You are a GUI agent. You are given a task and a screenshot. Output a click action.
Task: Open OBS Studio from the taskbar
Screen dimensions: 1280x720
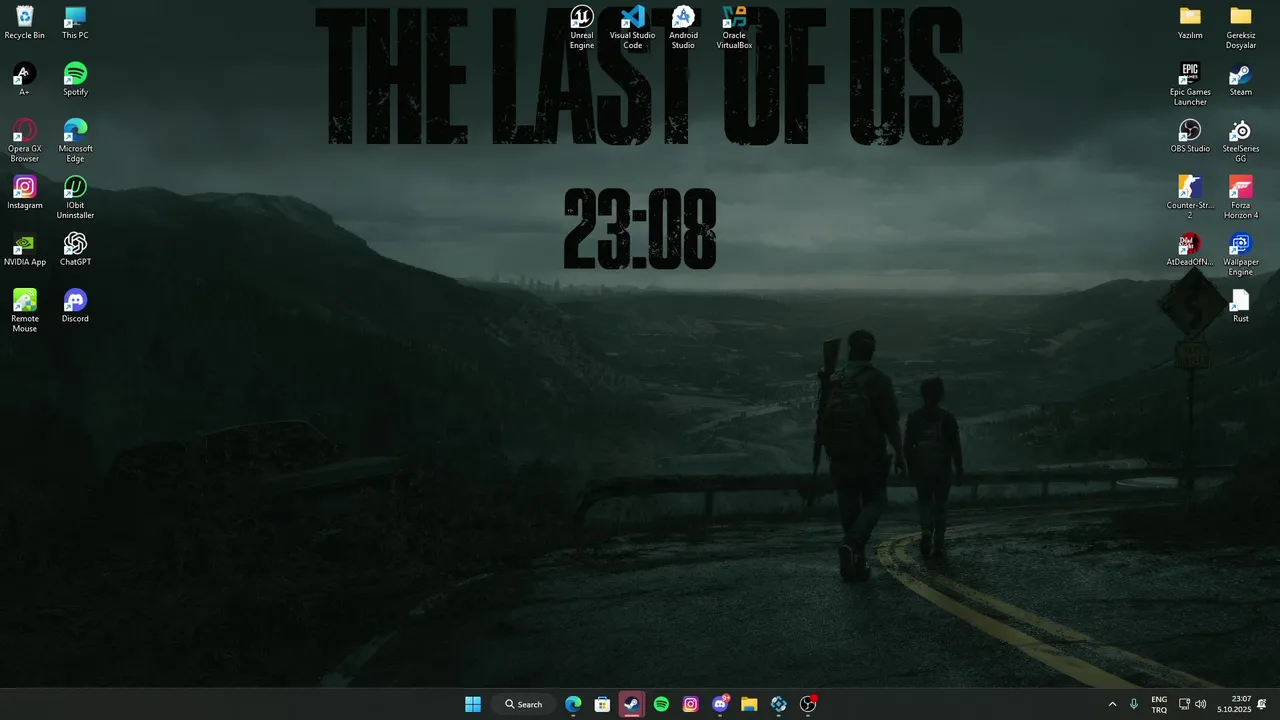click(808, 704)
